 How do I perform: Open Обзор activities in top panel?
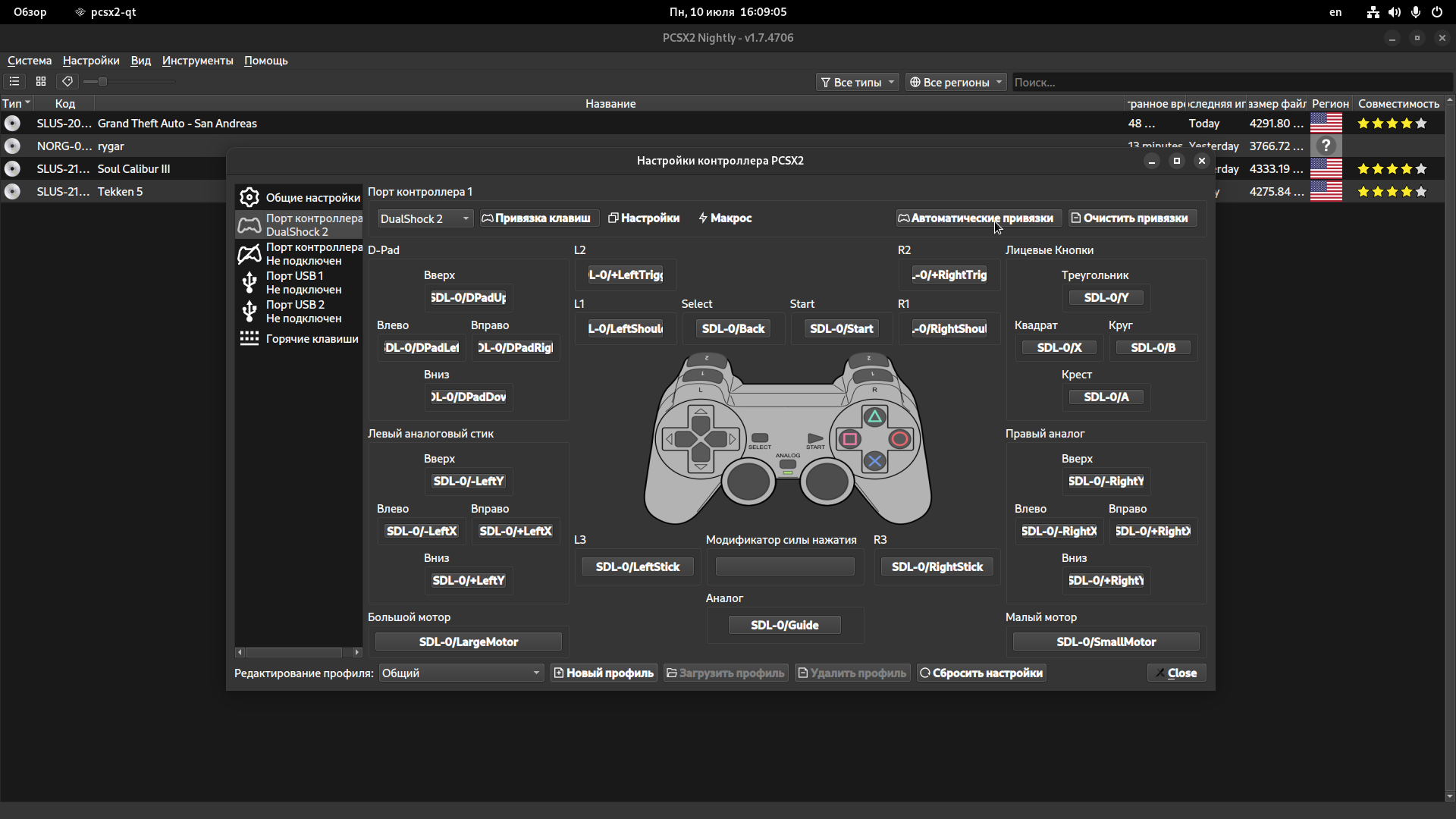pyautogui.click(x=30, y=12)
